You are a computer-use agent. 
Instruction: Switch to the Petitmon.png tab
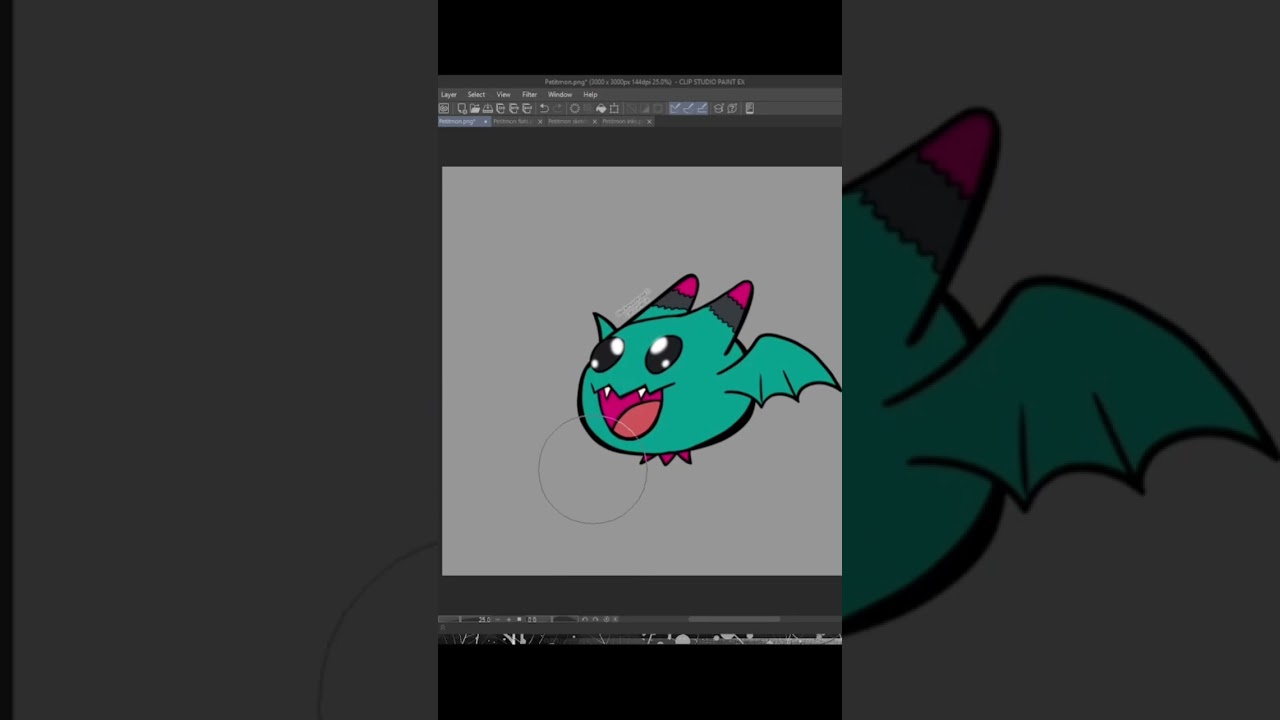[464, 121]
